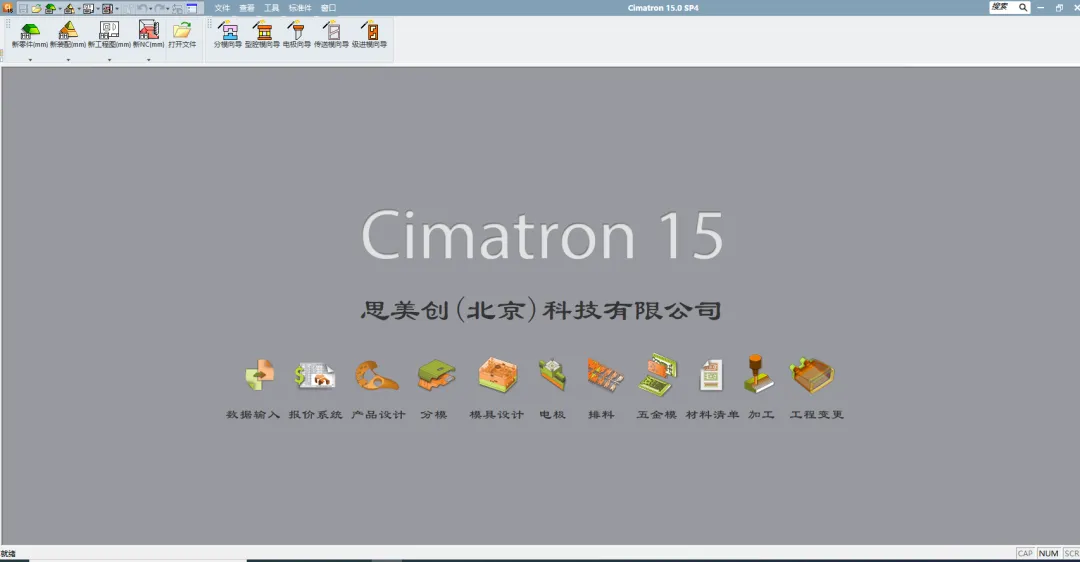Screen dimensions: 1080x562
Task: Expand the quick-access new assembly dropdown arrow
Action: click(79, 9)
